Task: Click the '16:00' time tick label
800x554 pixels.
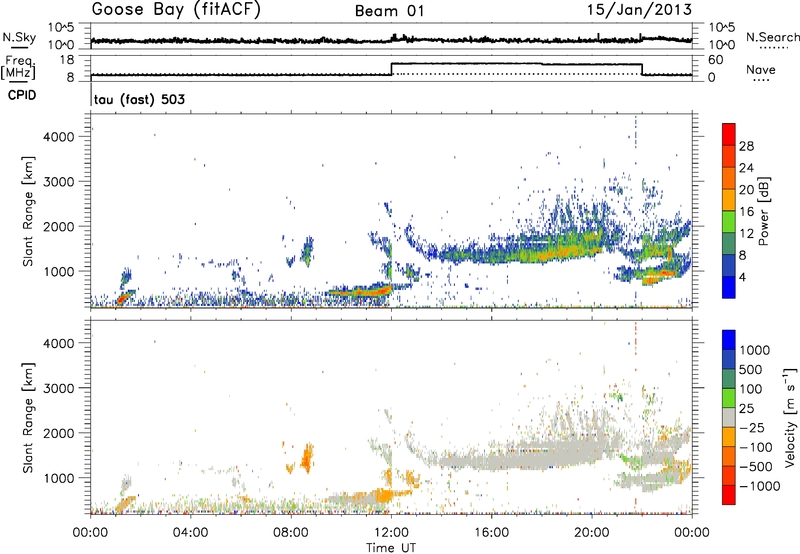Action: [491, 533]
